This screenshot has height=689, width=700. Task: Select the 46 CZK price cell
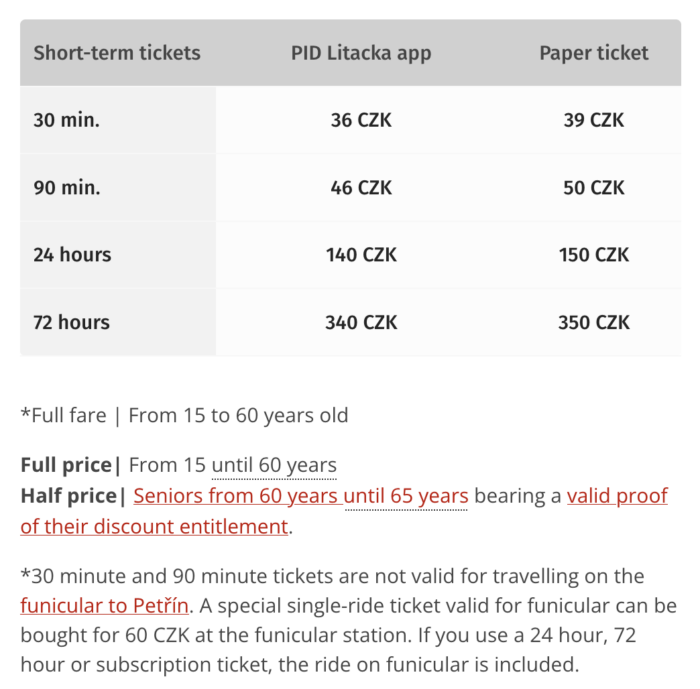(x=361, y=187)
